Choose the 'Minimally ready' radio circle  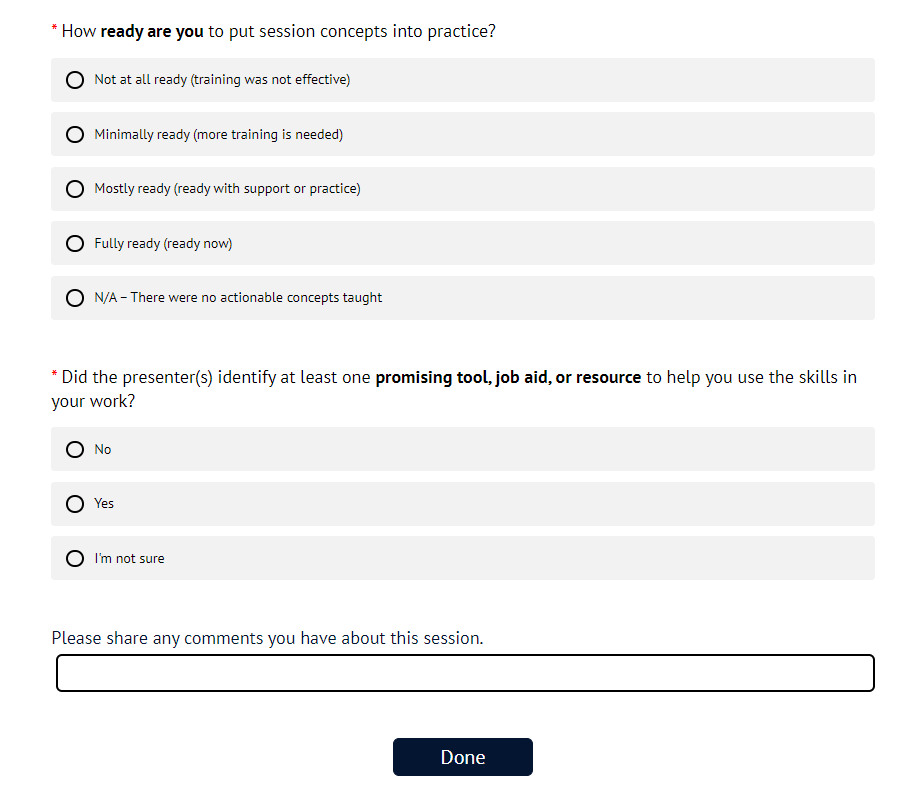75,134
